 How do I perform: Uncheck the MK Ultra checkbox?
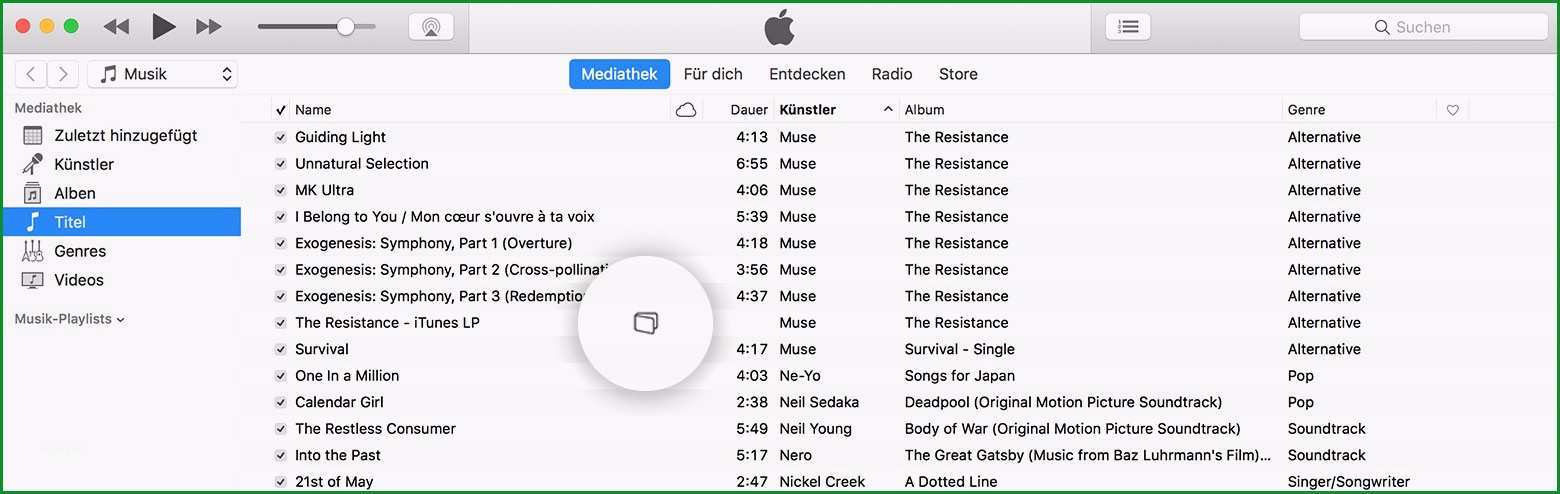click(281, 190)
